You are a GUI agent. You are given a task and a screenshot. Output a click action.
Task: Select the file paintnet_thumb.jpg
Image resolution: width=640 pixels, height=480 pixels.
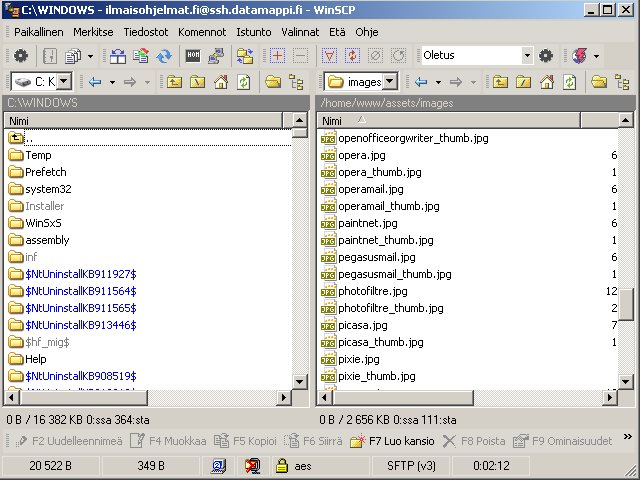click(x=377, y=240)
